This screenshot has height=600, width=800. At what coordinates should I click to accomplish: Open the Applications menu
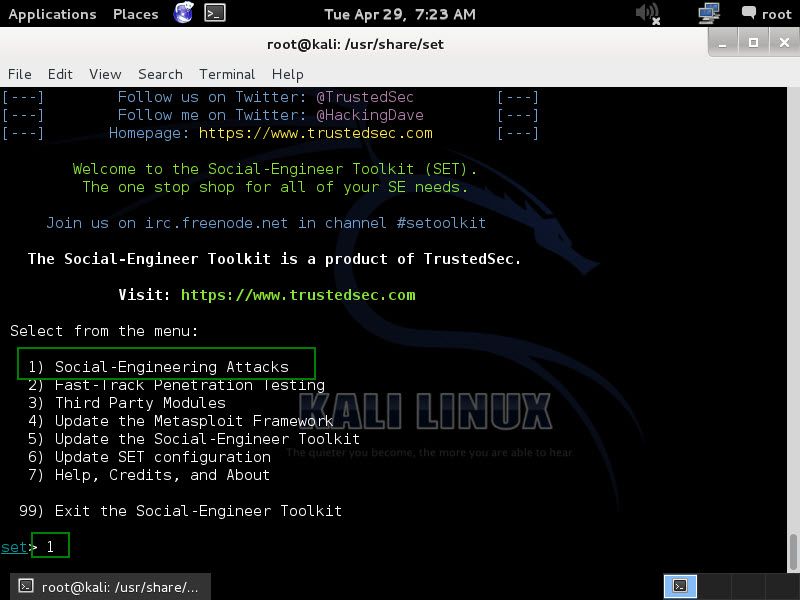(52, 14)
